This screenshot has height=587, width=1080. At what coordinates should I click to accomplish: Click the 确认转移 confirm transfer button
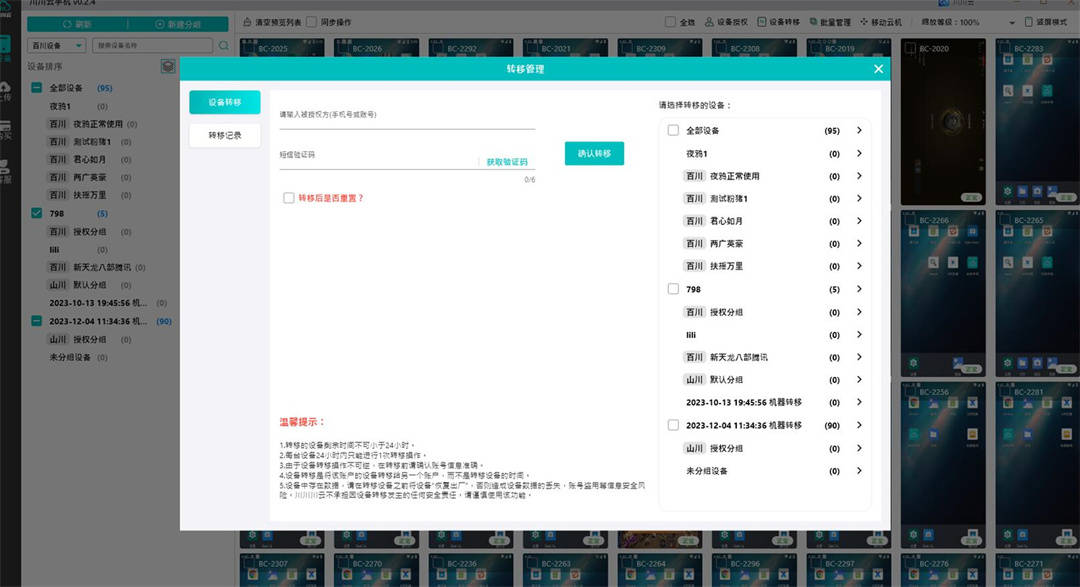(x=593, y=154)
